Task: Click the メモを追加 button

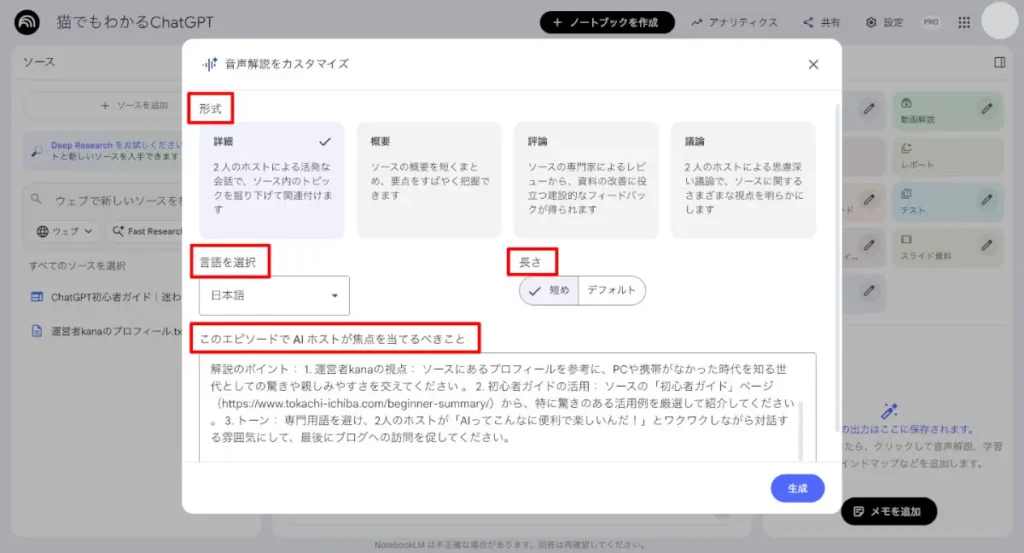Action: click(x=889, y=511)
